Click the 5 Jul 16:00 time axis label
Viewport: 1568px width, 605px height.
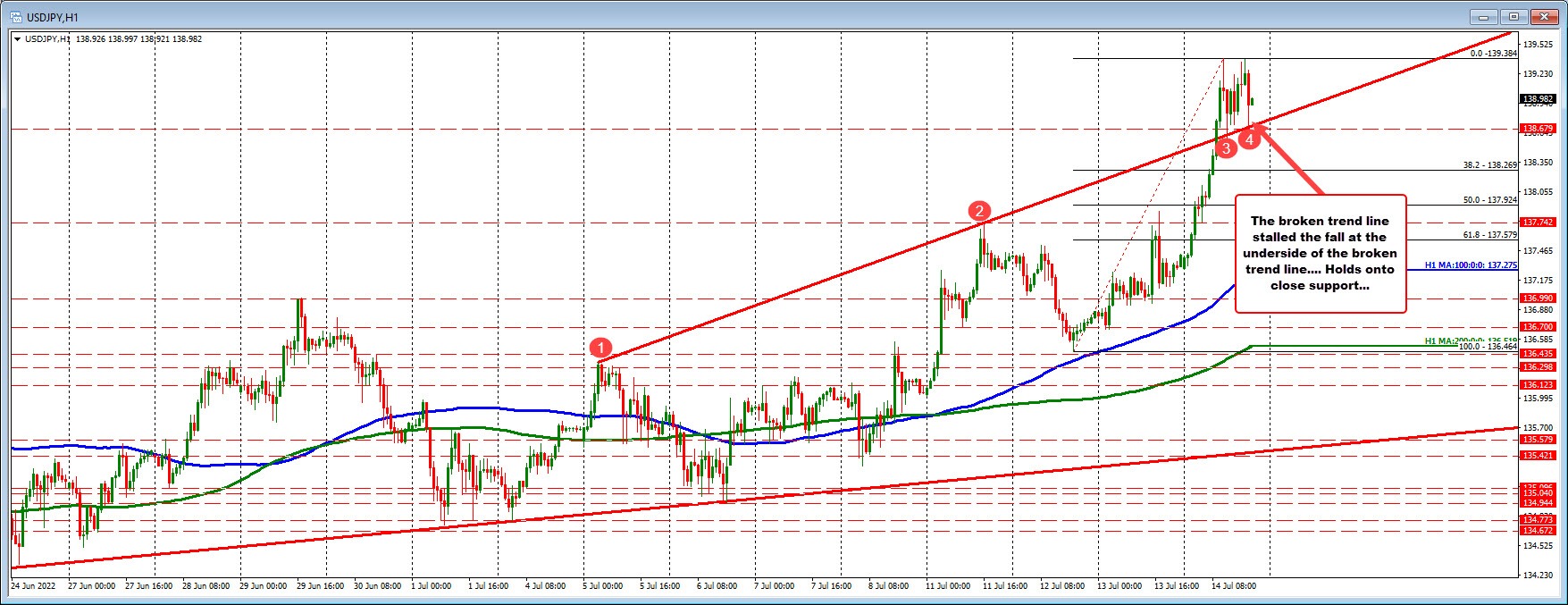pos(661,586)
